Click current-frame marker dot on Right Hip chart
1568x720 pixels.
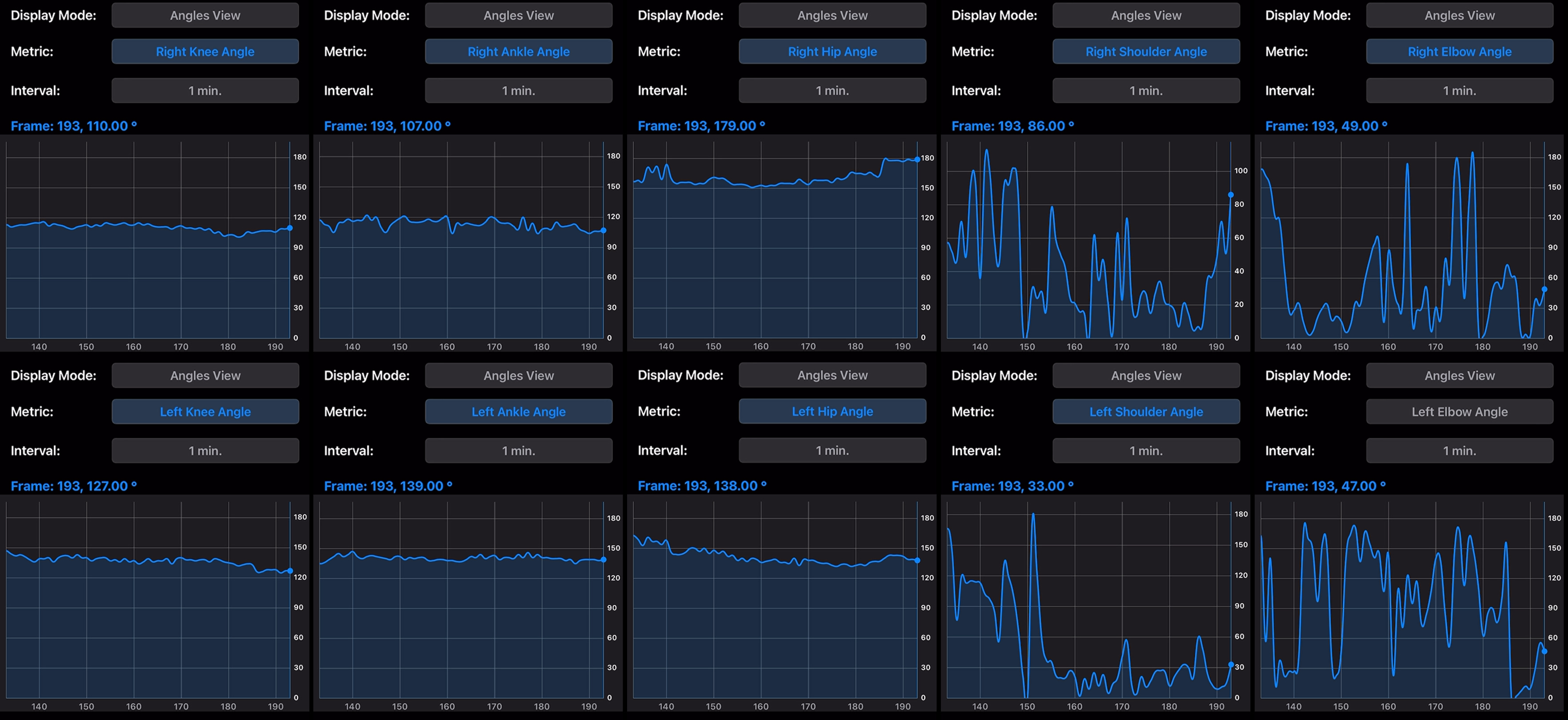pyautogui.click(x=917, y=159)
